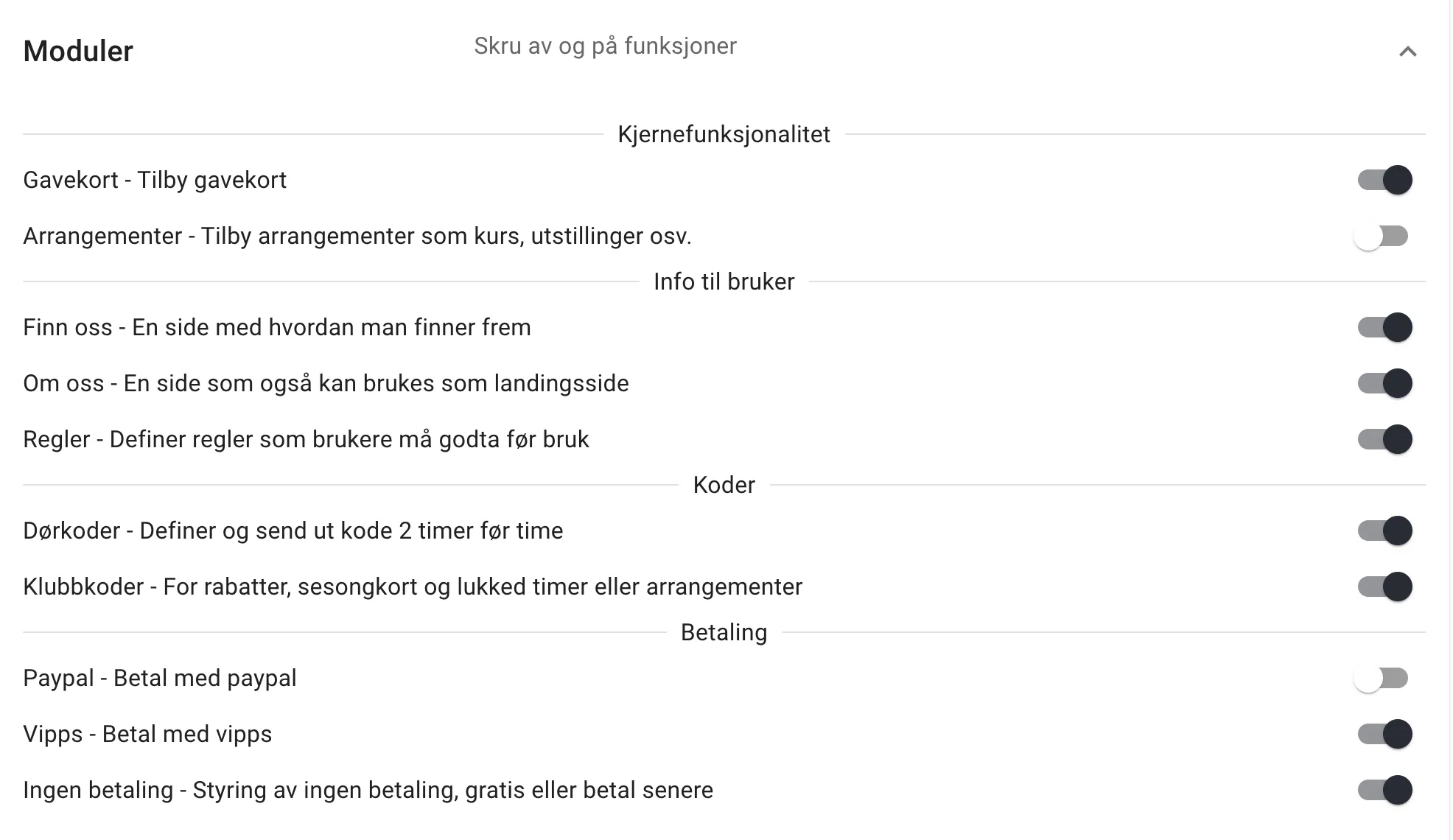Disable the Vipps payment switch

click(x=1383, y=734)
